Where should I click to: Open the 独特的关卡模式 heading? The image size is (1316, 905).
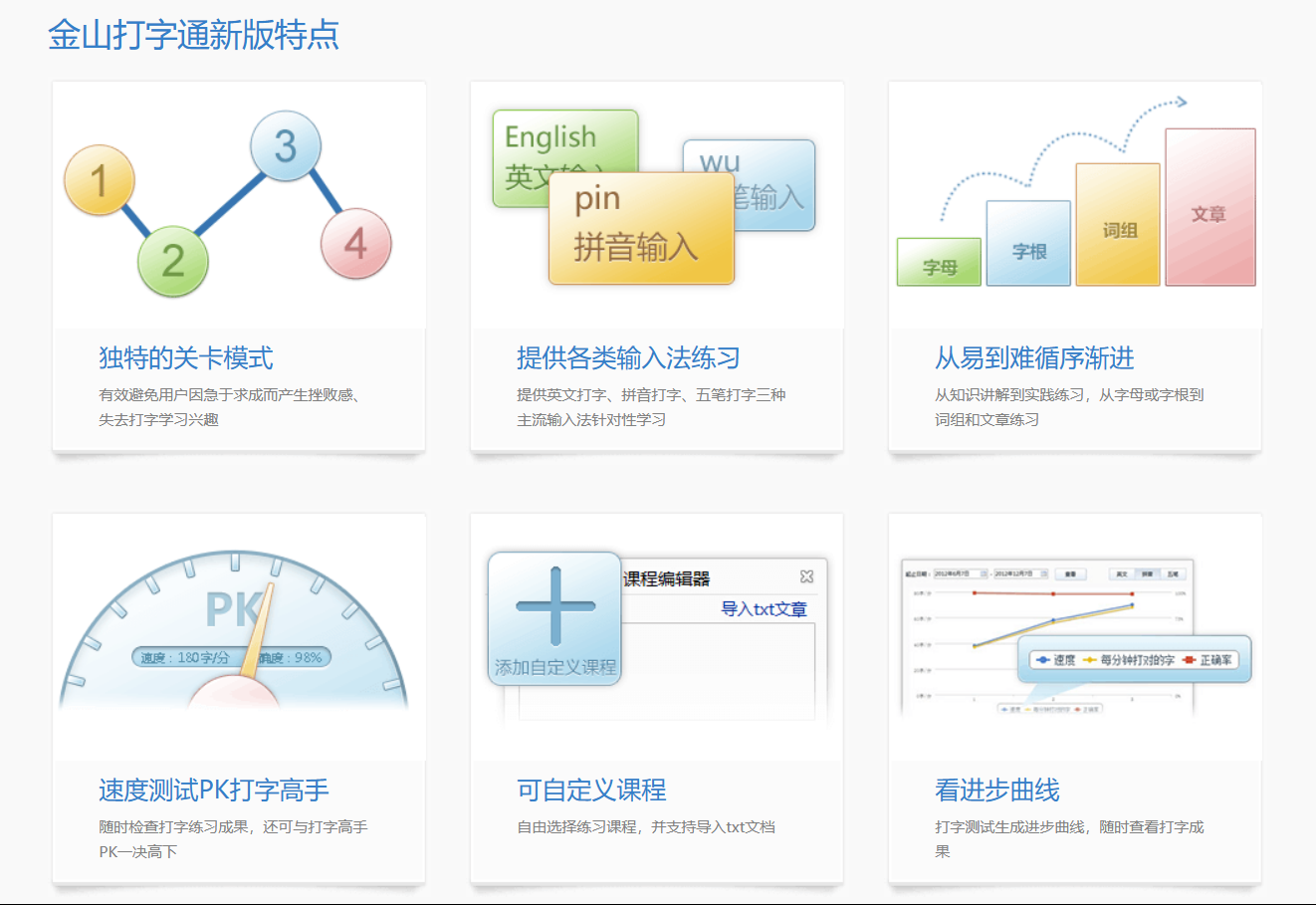[186, 358]
